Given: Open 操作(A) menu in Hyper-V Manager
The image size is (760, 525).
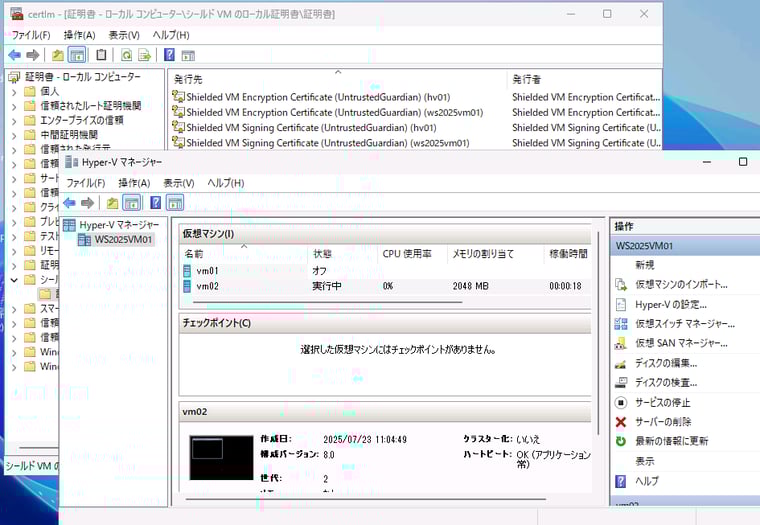Looking at the screenshot, I should click(134, 183).
